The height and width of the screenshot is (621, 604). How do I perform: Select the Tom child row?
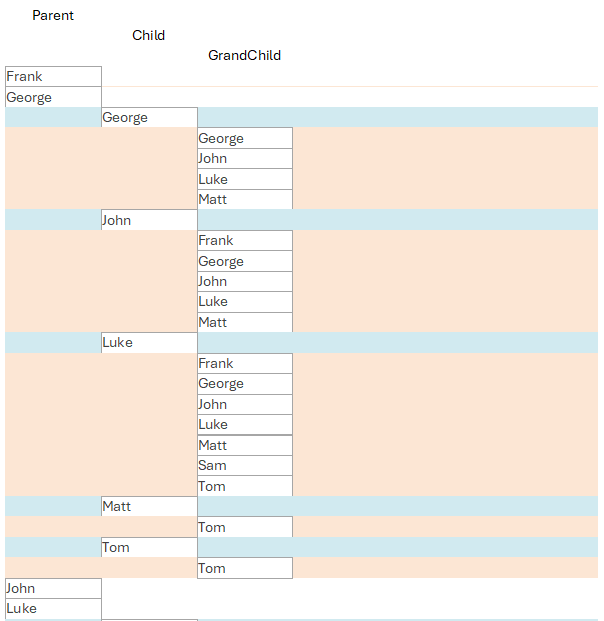click(x=149, y=548)
